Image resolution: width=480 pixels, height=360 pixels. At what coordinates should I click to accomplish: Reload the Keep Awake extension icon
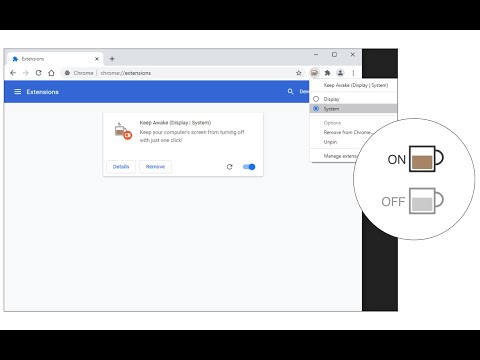[229, 167]
